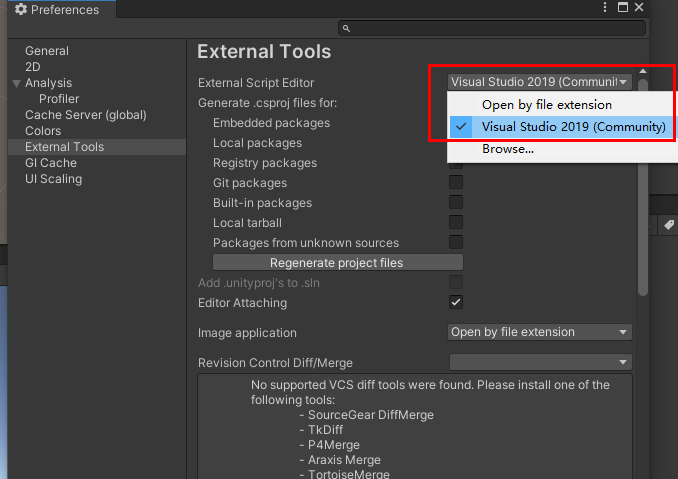678x479 pixels.
Task: Click Local tarball label
Action: pos(247,223)
